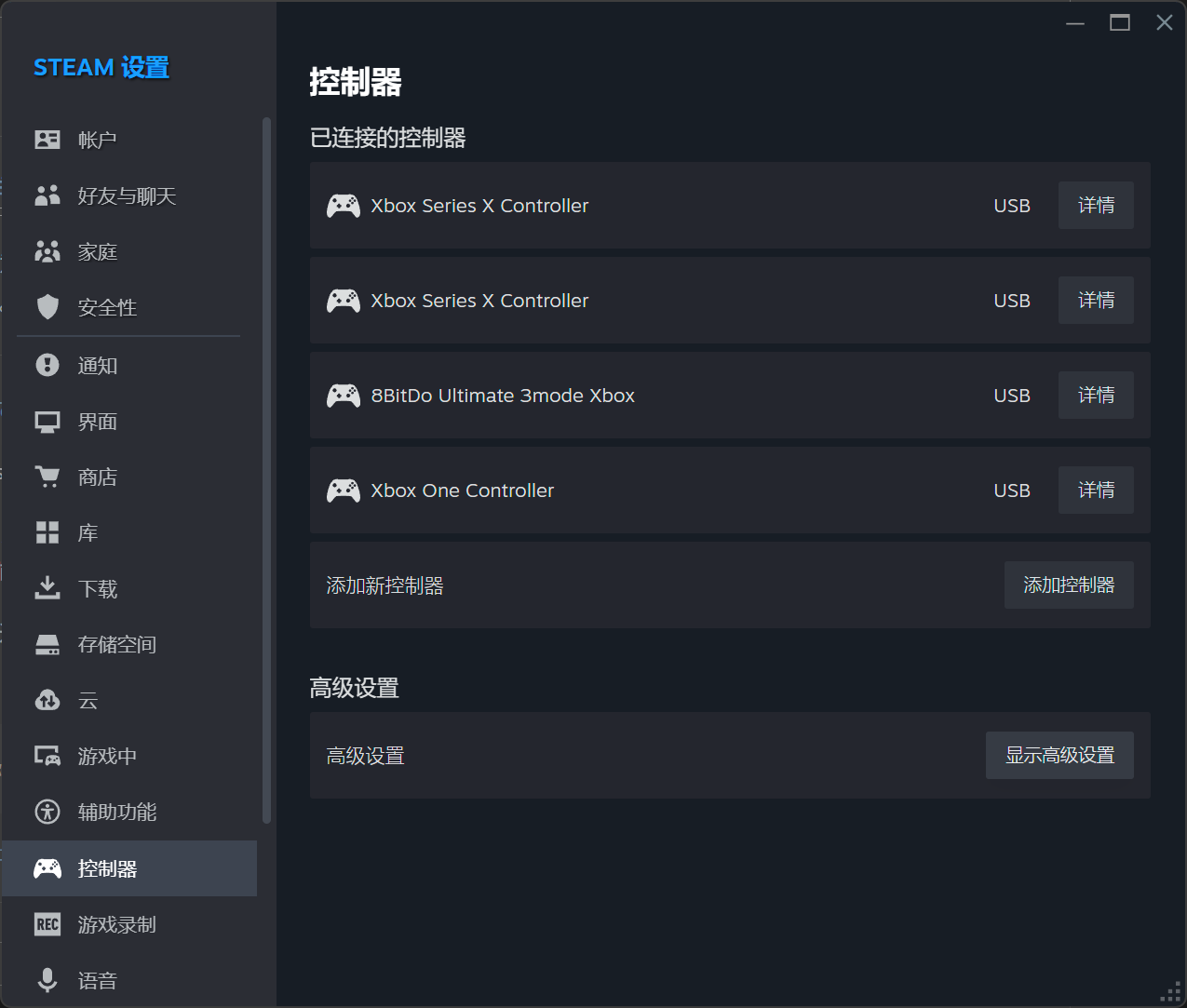Click the 帐户 account card icon
This screenshot has width=1187, height=1008.
[47, 140]
